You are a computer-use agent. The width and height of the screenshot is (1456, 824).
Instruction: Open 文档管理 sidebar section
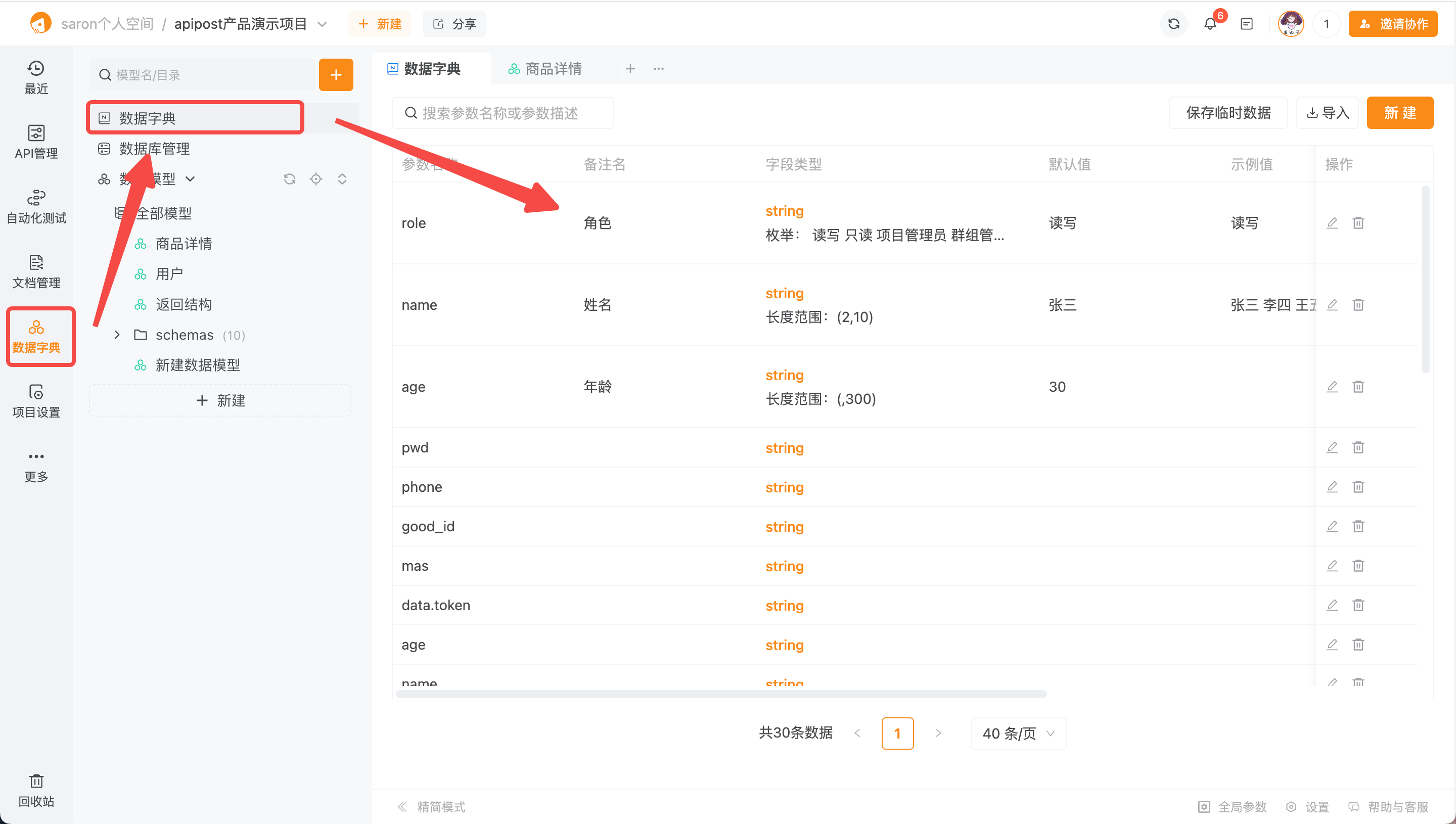coord(36,271)
